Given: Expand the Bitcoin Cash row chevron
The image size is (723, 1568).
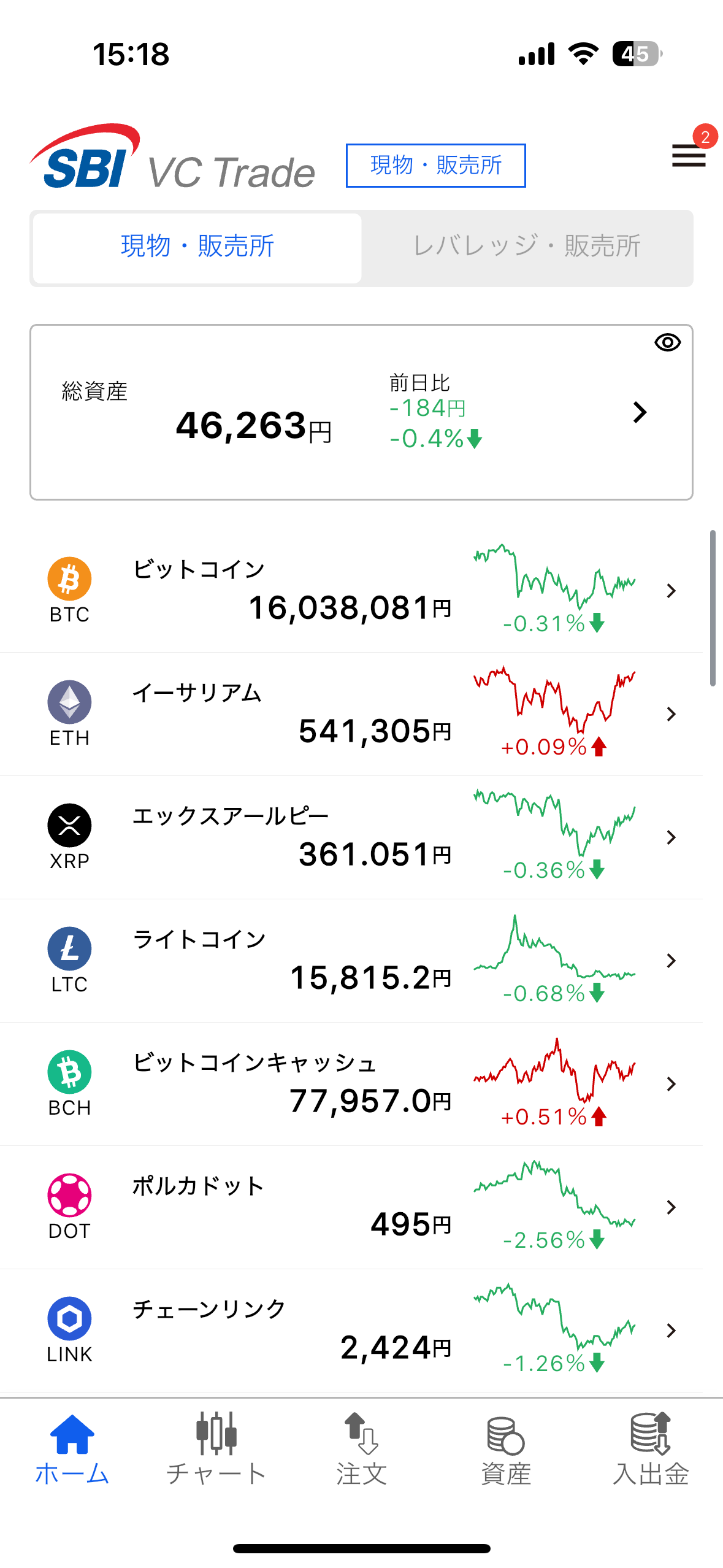Looking at the screenshot, I should tap(671, 1084).
